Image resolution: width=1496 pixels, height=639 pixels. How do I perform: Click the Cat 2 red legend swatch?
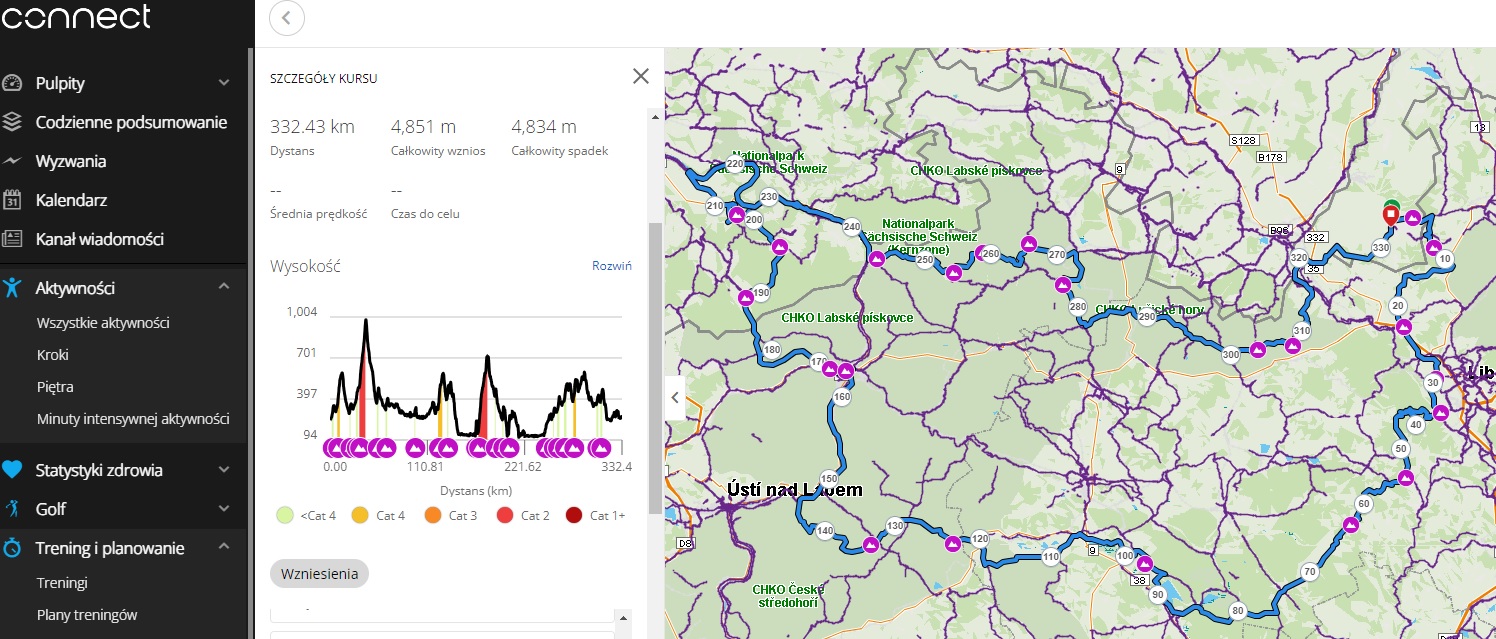click(x=504, y=516)
